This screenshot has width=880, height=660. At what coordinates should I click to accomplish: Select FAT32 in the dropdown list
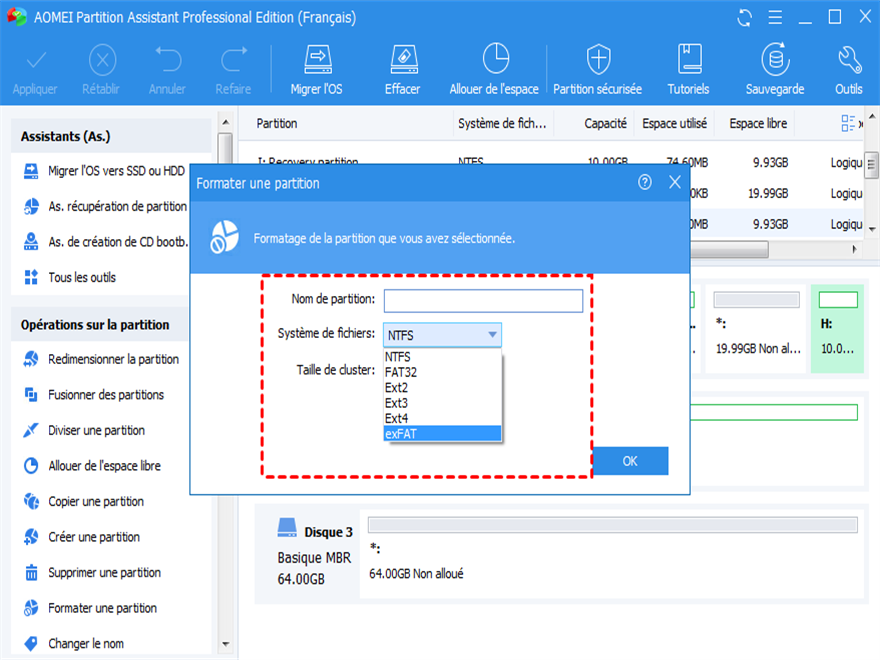pos(442,372)
